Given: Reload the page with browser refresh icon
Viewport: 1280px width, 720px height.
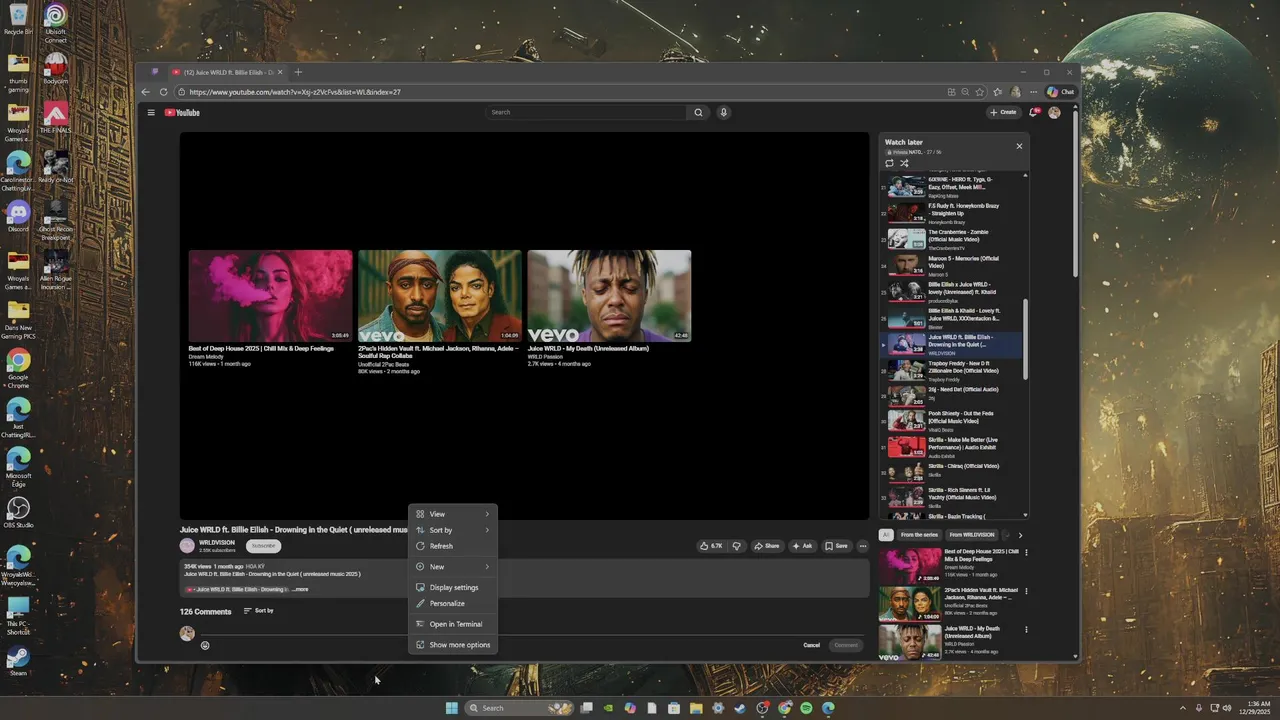Looking at the screenshot, I should (164, 91).
